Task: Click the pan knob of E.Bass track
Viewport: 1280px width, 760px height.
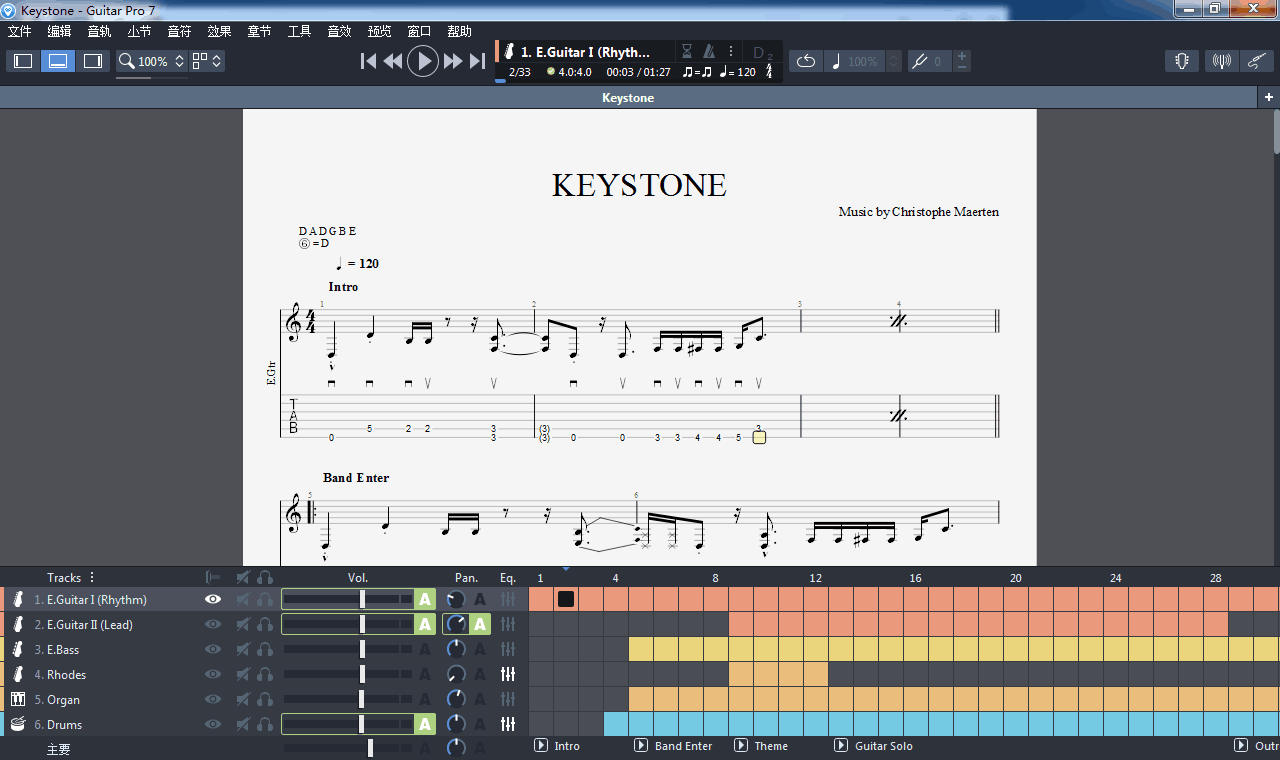Action: coord(456,649)
